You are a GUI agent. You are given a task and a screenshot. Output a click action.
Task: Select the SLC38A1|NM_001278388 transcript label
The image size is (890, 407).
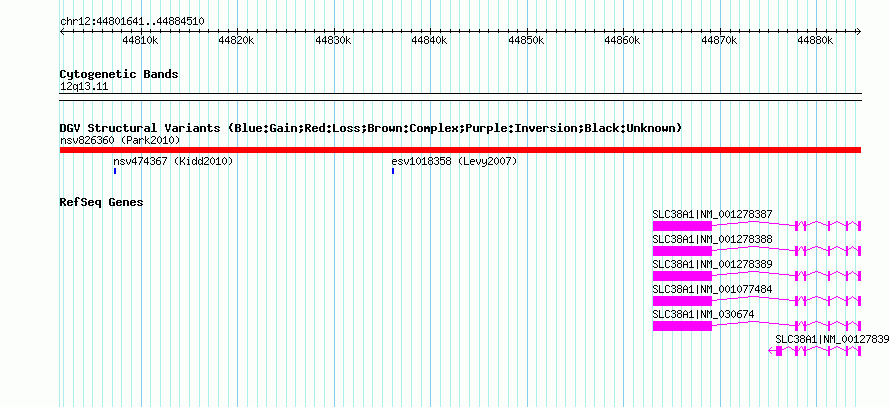click(x=712, y=239)
